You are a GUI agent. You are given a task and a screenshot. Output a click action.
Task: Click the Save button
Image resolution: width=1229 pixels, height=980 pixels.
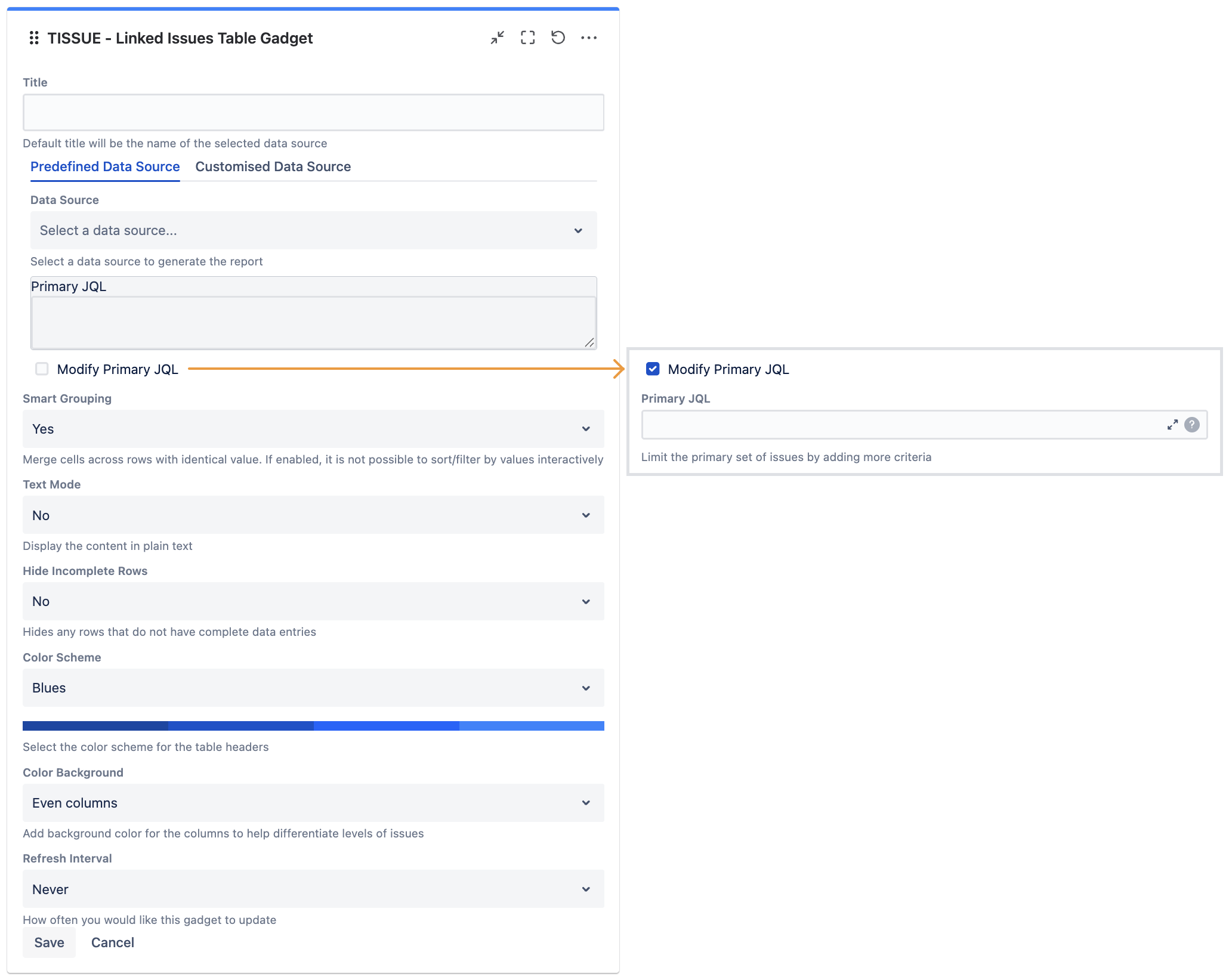coord(49,942)
